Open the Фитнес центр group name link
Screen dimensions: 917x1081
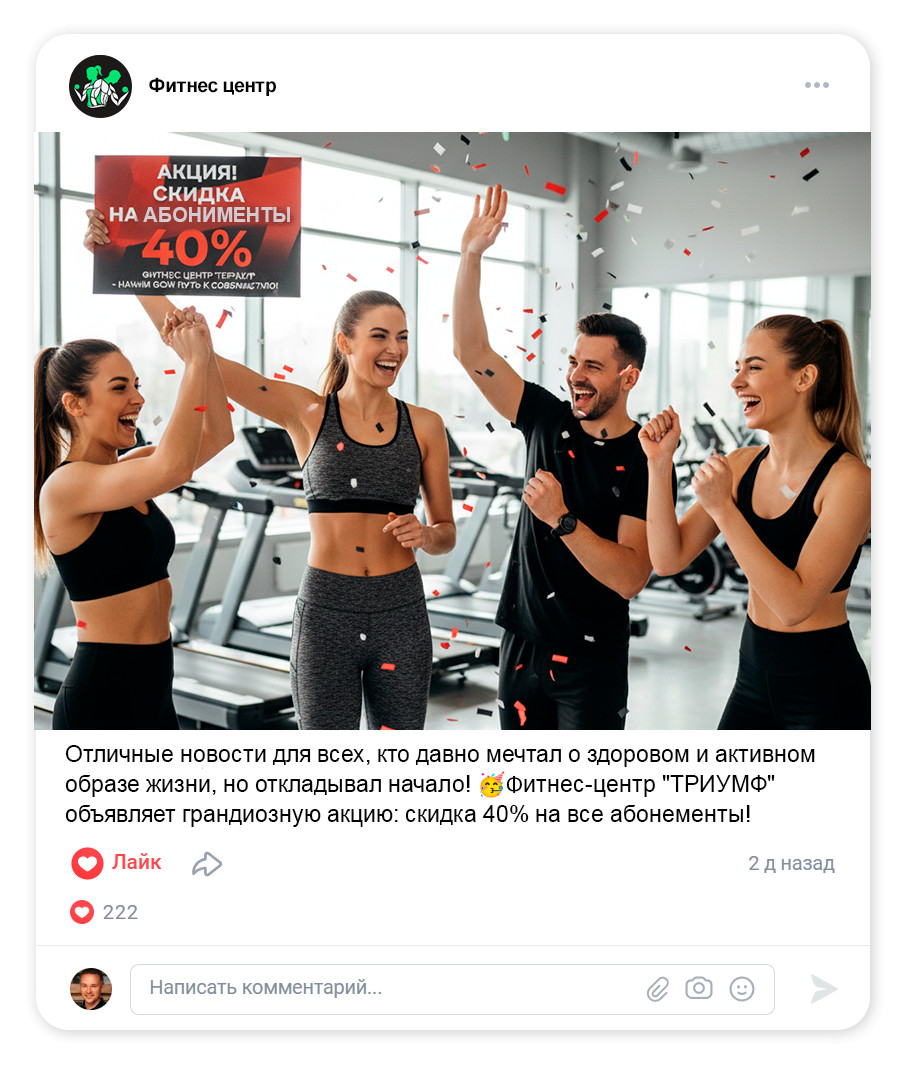212,85
